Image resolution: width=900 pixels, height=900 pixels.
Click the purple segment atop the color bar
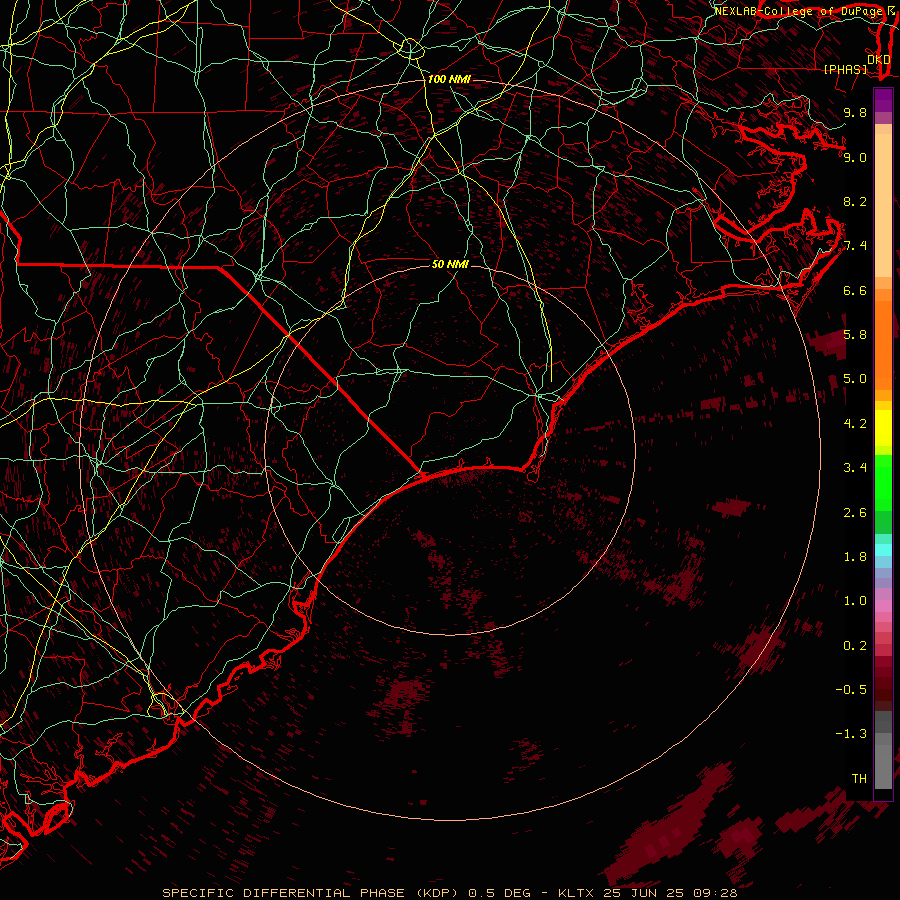(x=883, y=101)
